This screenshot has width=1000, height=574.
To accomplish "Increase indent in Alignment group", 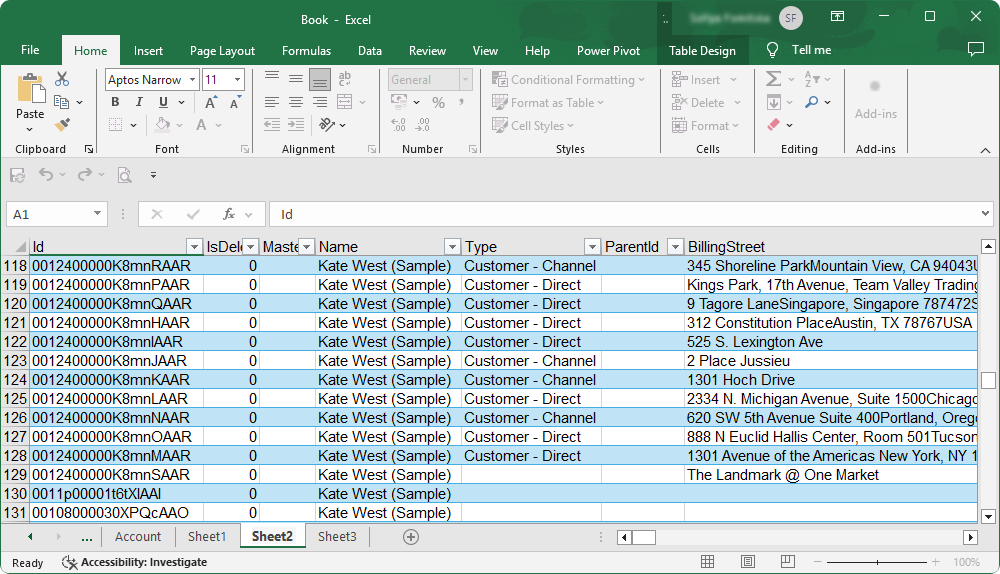I will pos(295,125).
